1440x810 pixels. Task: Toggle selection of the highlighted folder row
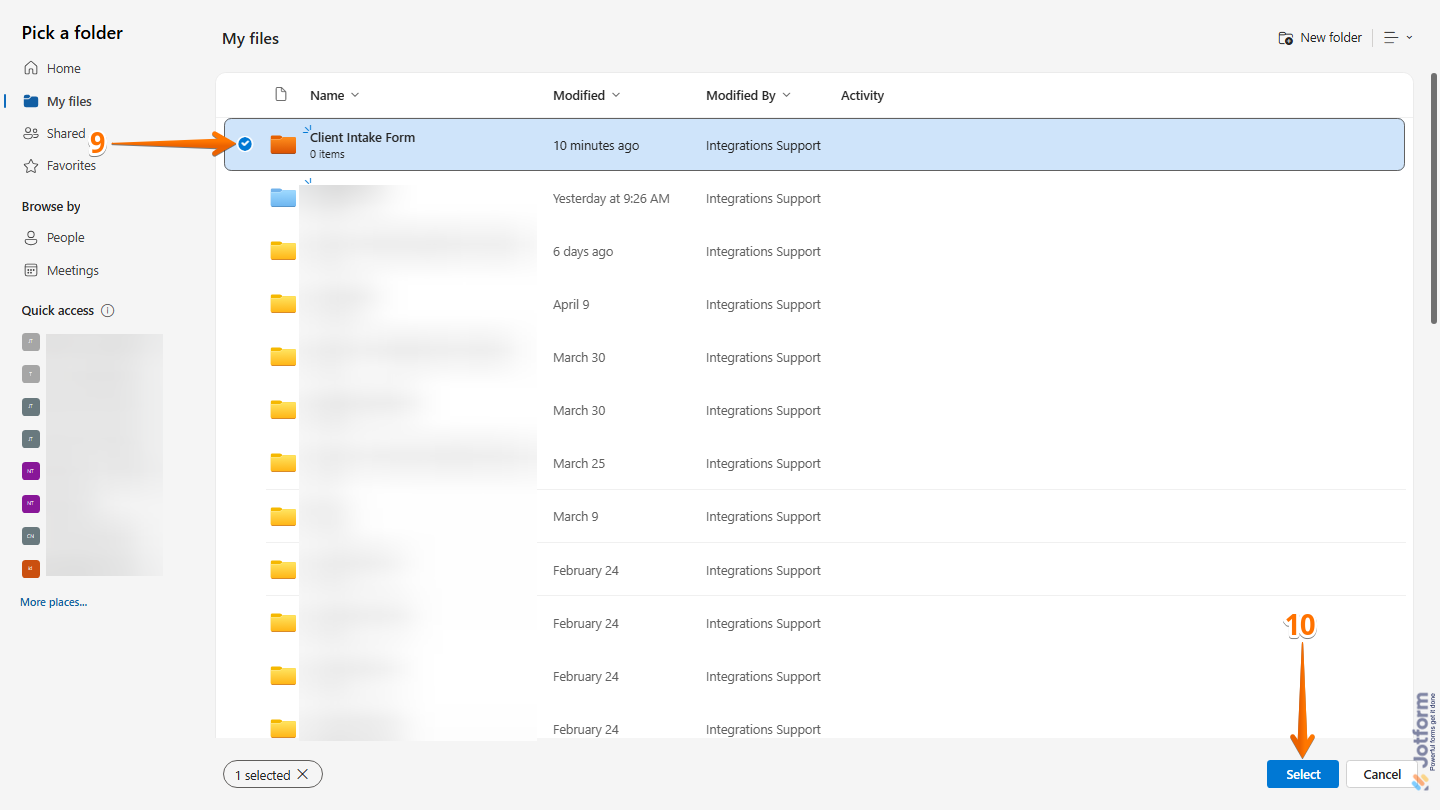(244, 144)
